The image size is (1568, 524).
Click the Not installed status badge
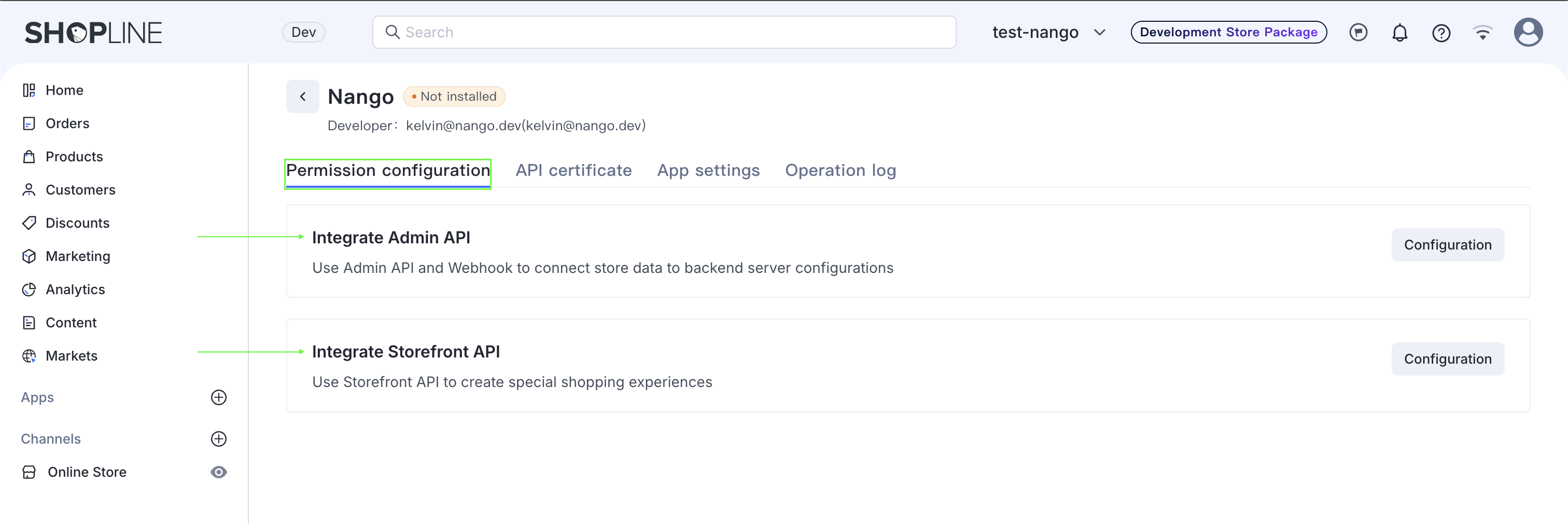pyautogui.click(x=454, y=96)
